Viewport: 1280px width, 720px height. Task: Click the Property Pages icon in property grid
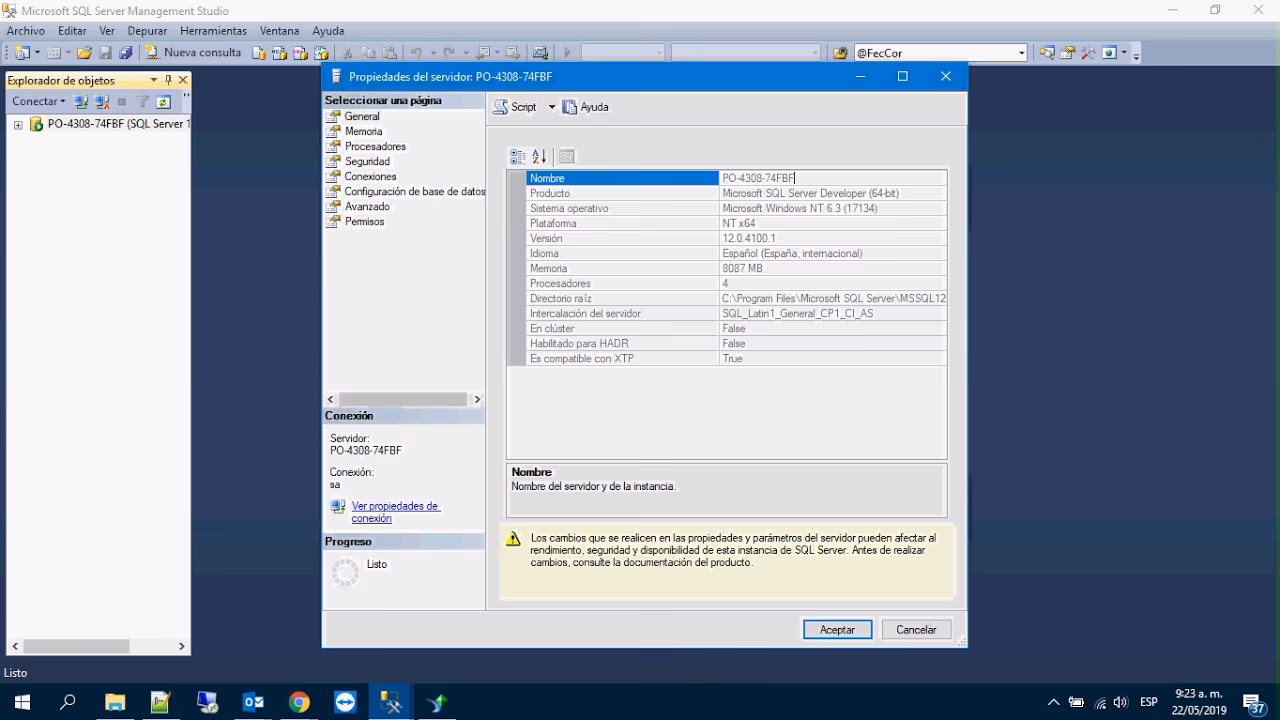567,156
